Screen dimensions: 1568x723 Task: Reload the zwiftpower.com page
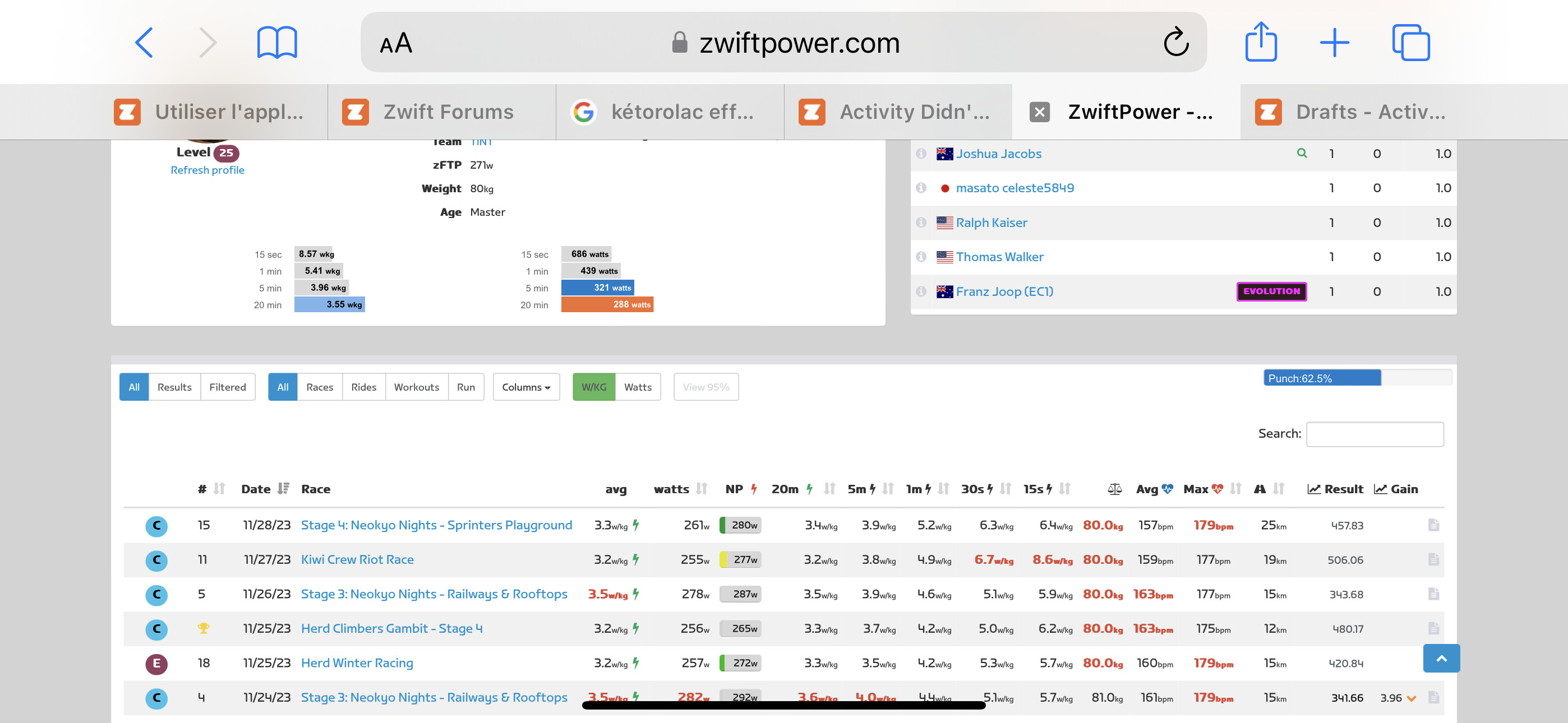pyautogui.click(x=1175, y=43)
